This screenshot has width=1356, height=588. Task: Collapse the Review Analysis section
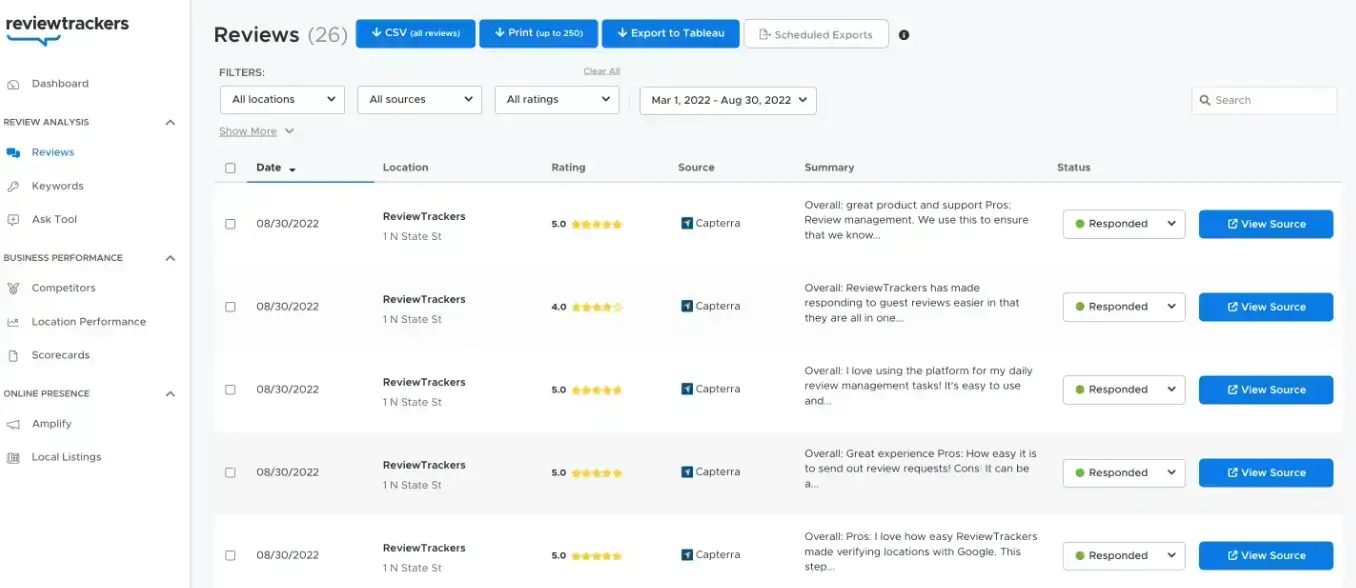click(x=170, y=122)
